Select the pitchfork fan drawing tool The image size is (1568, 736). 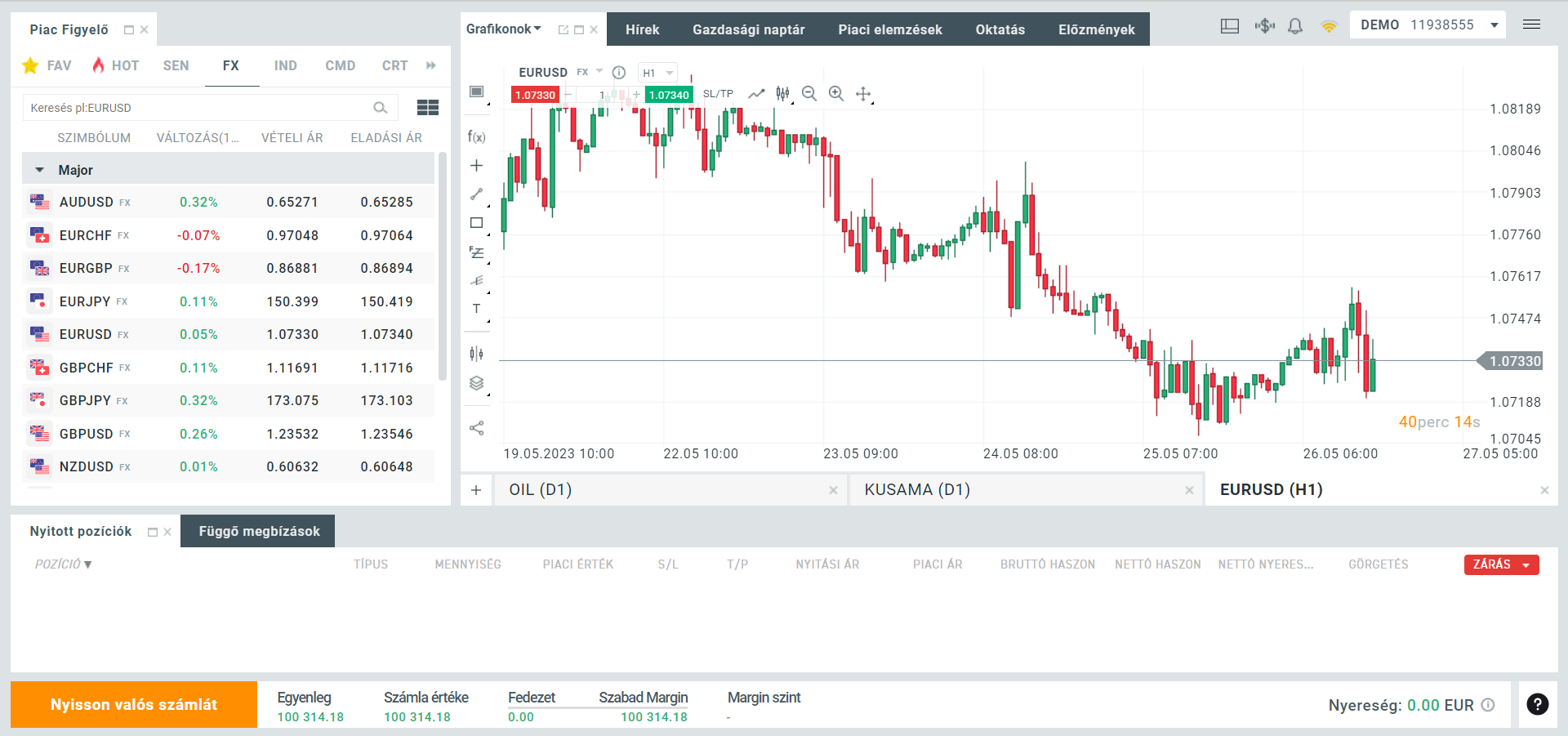click(x=477, y=281)
